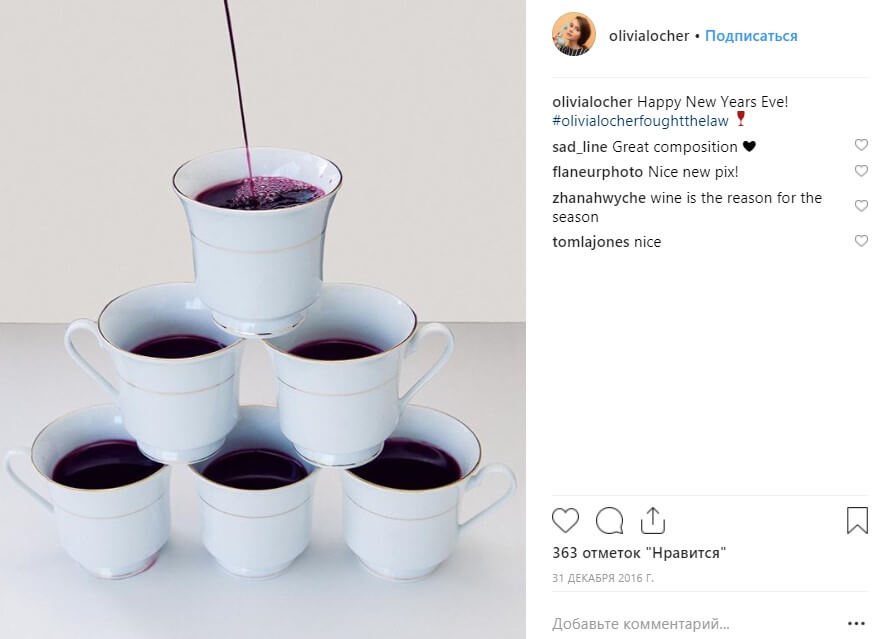Click olivialocher username in post header
Viewport: 884px width, 639px height.
(x=649, y=36)
